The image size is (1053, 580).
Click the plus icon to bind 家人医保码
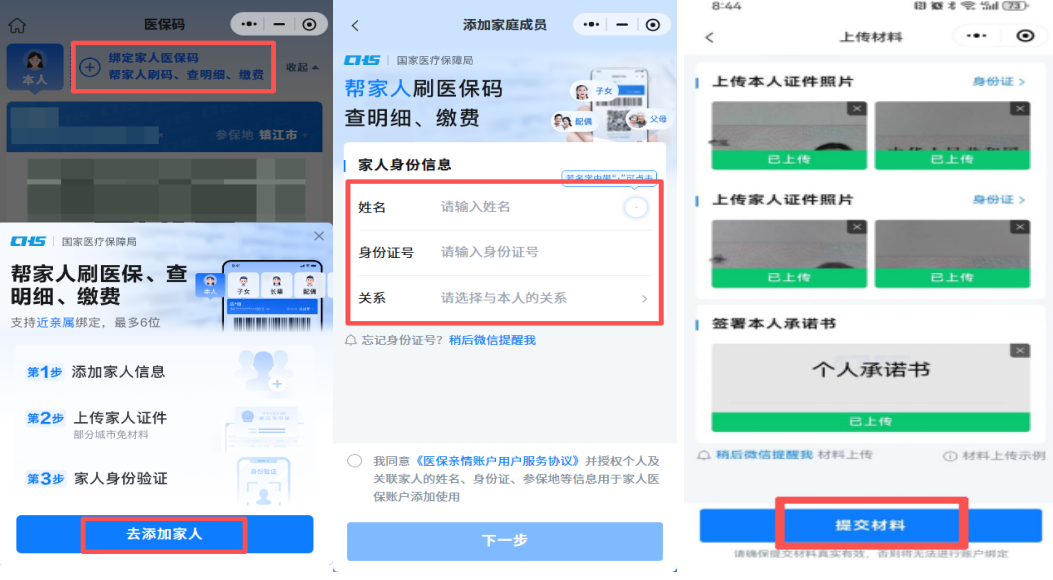89,67
